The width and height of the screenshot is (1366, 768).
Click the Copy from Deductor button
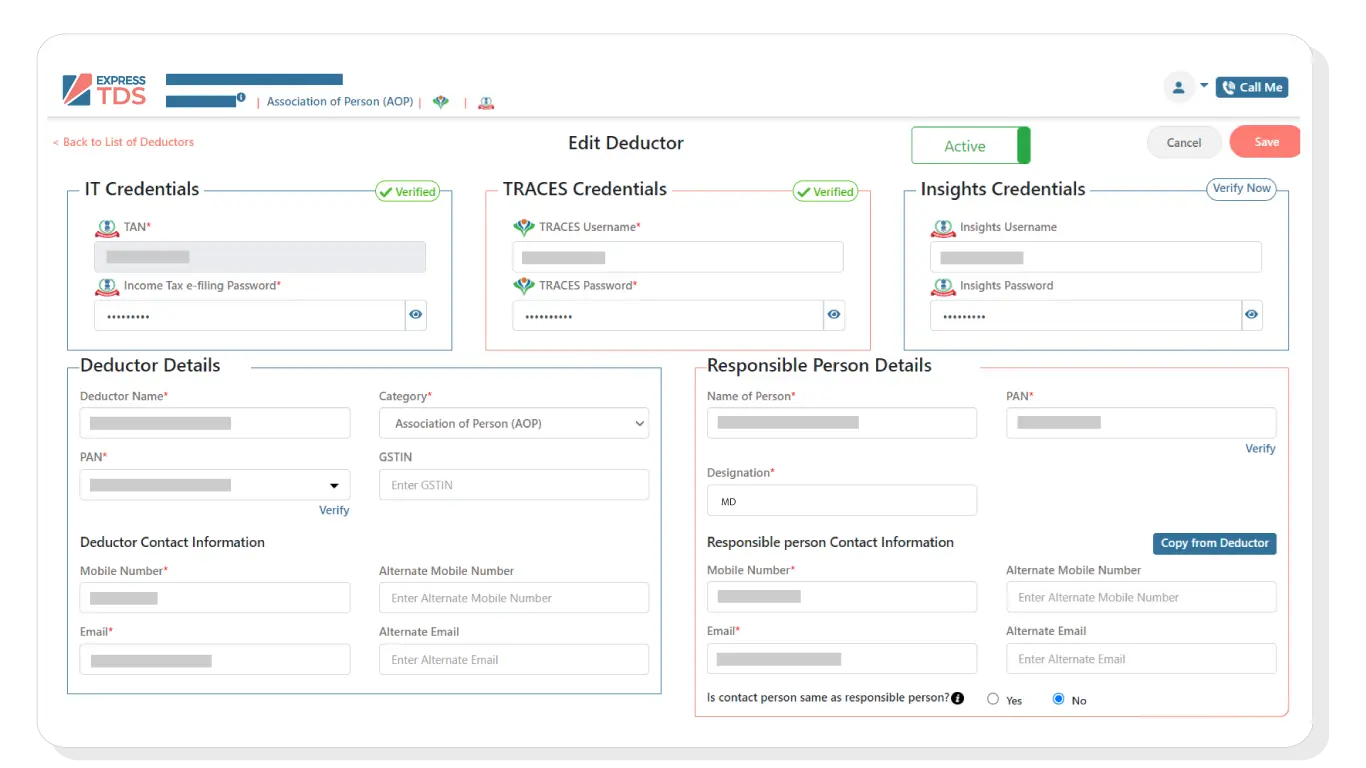coord(1214,543)
